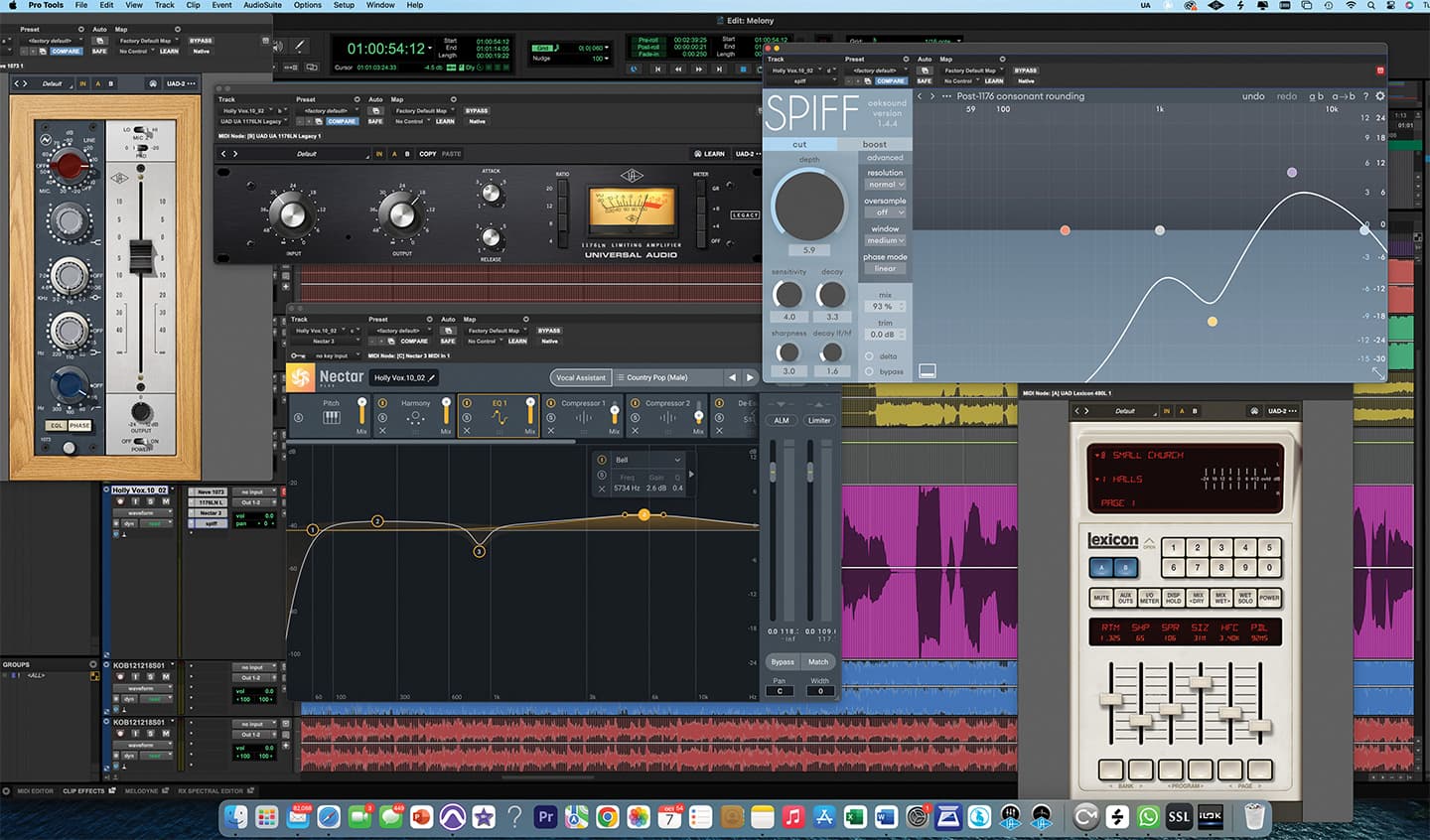
Task: Click the pencil icon next to Holly Vox.10_02
Action: [432, 377]
